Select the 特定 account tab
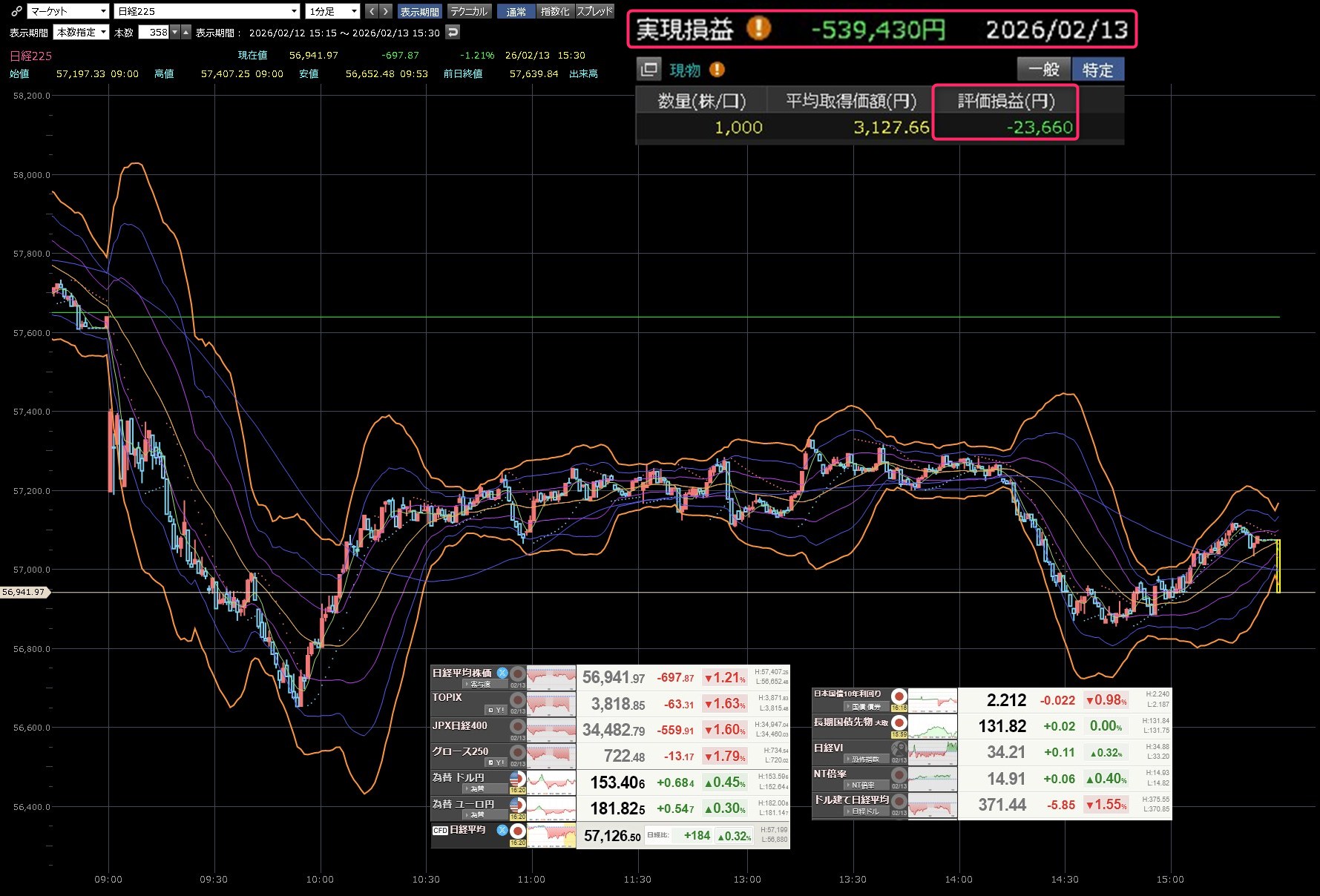Image resolution: width=1320 pixels, height=896 pixels. (x=1097, y=70)
